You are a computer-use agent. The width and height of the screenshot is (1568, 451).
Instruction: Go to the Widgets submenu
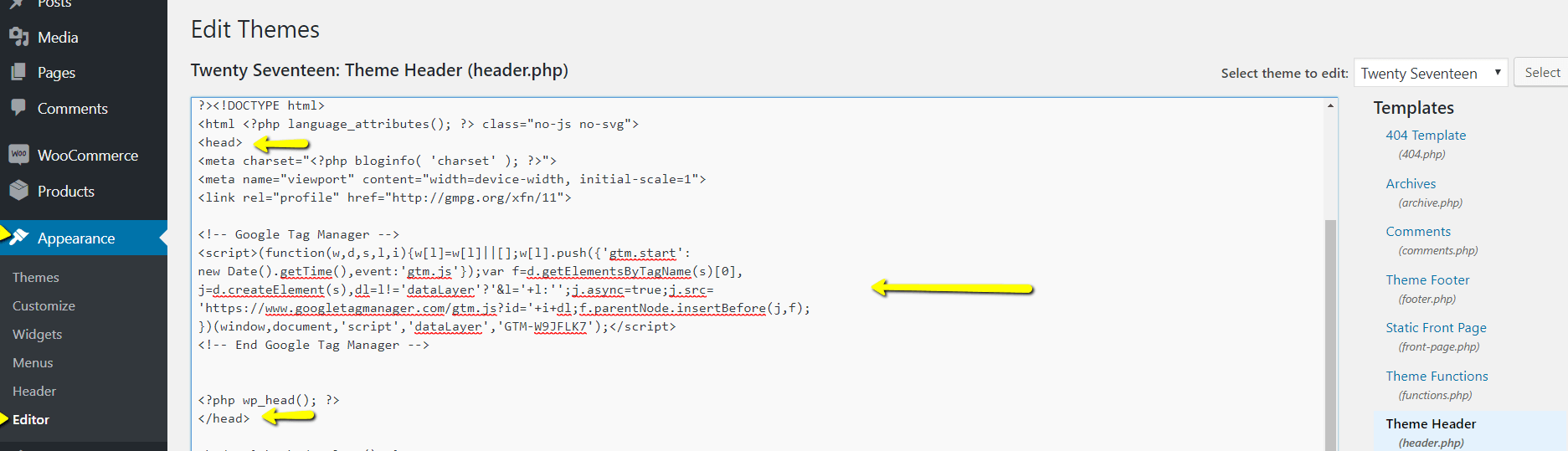click(x=38, y=334)
